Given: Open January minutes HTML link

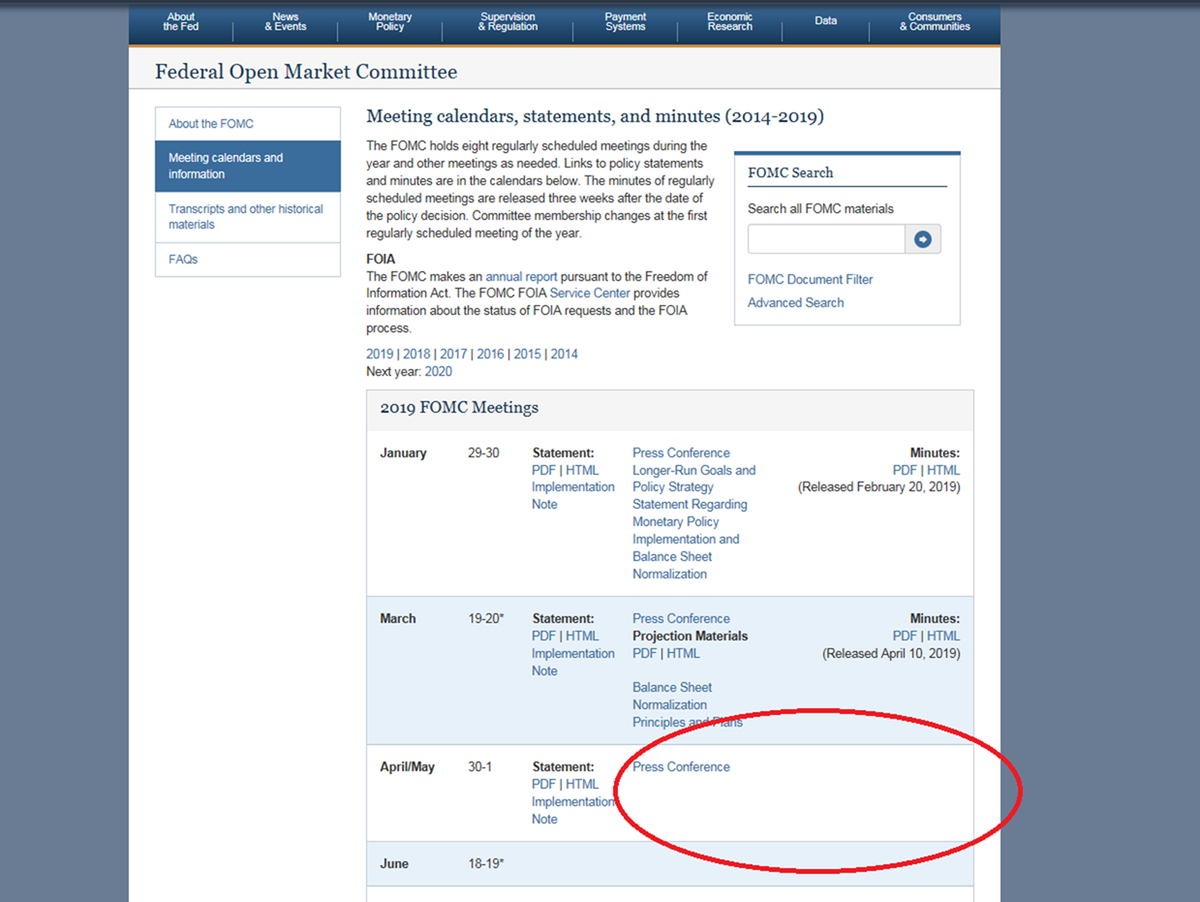Looking at the screenshot, I should (x=943, y=470).
